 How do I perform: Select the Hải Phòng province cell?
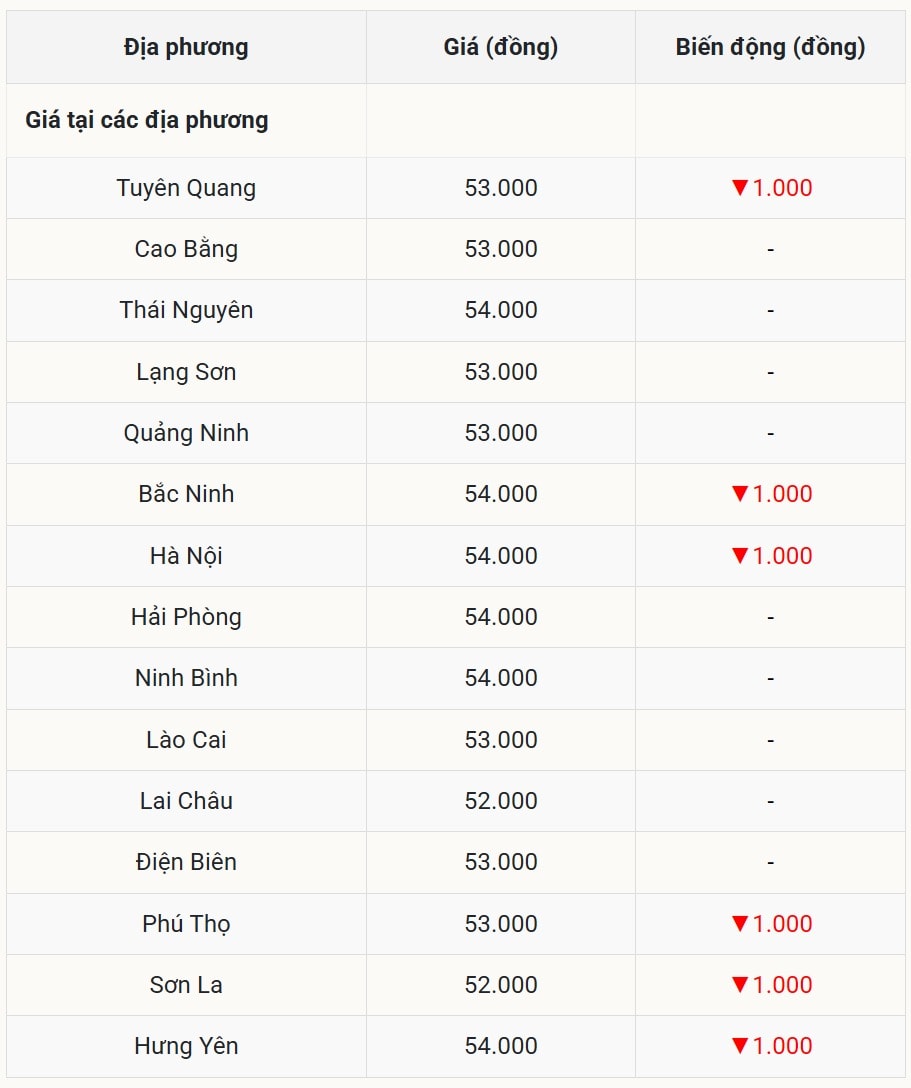(186, 617)
